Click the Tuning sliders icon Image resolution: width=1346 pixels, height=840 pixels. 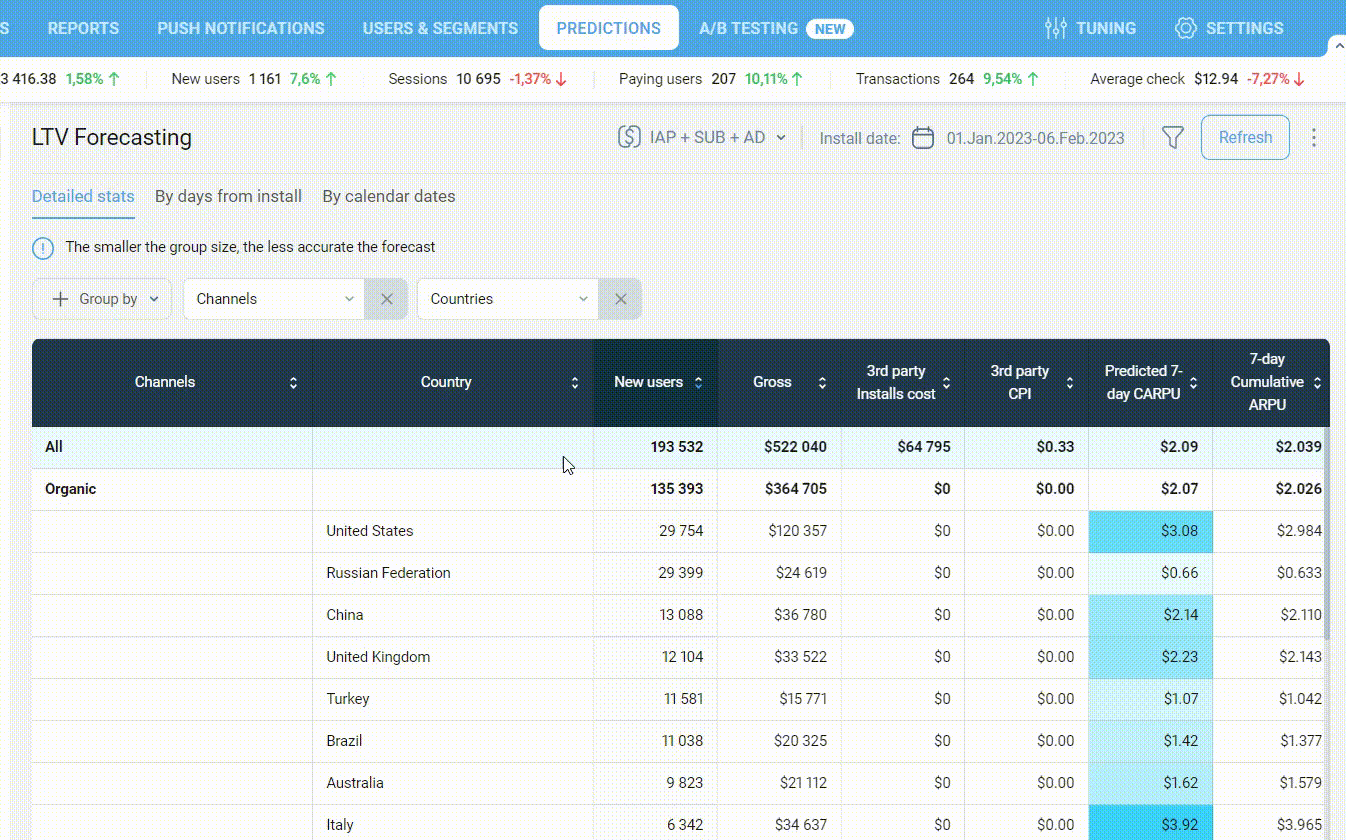click(1055, 28)
